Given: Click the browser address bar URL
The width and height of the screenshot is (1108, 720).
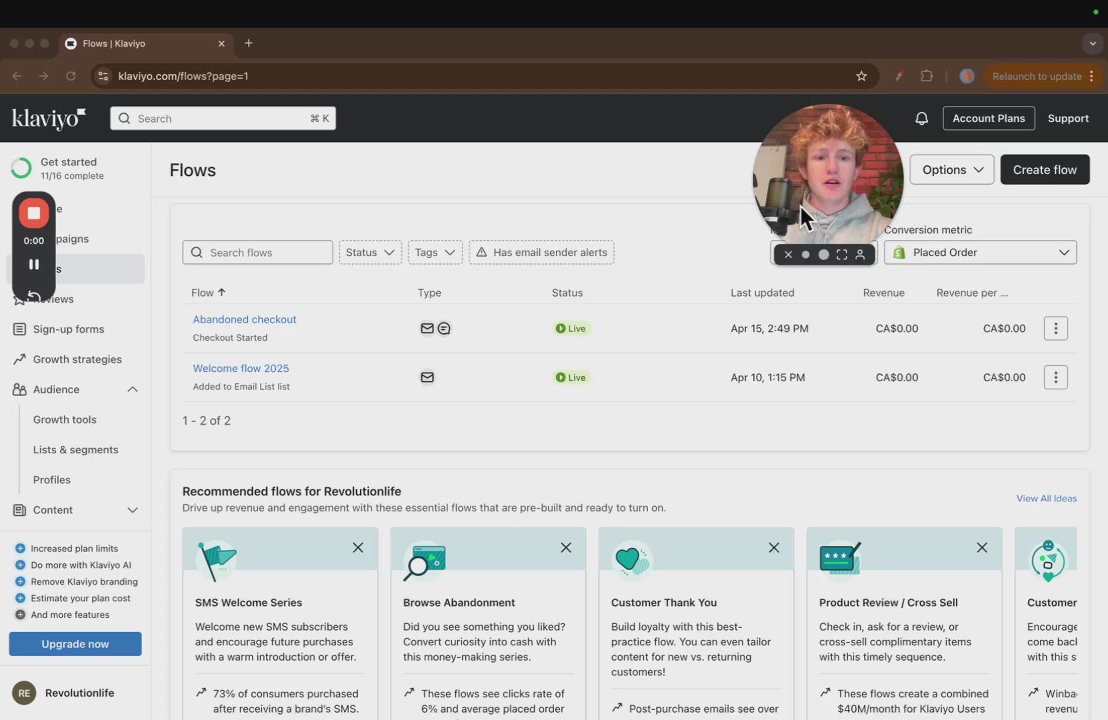Looking at the screenshot, I should 183,76.
